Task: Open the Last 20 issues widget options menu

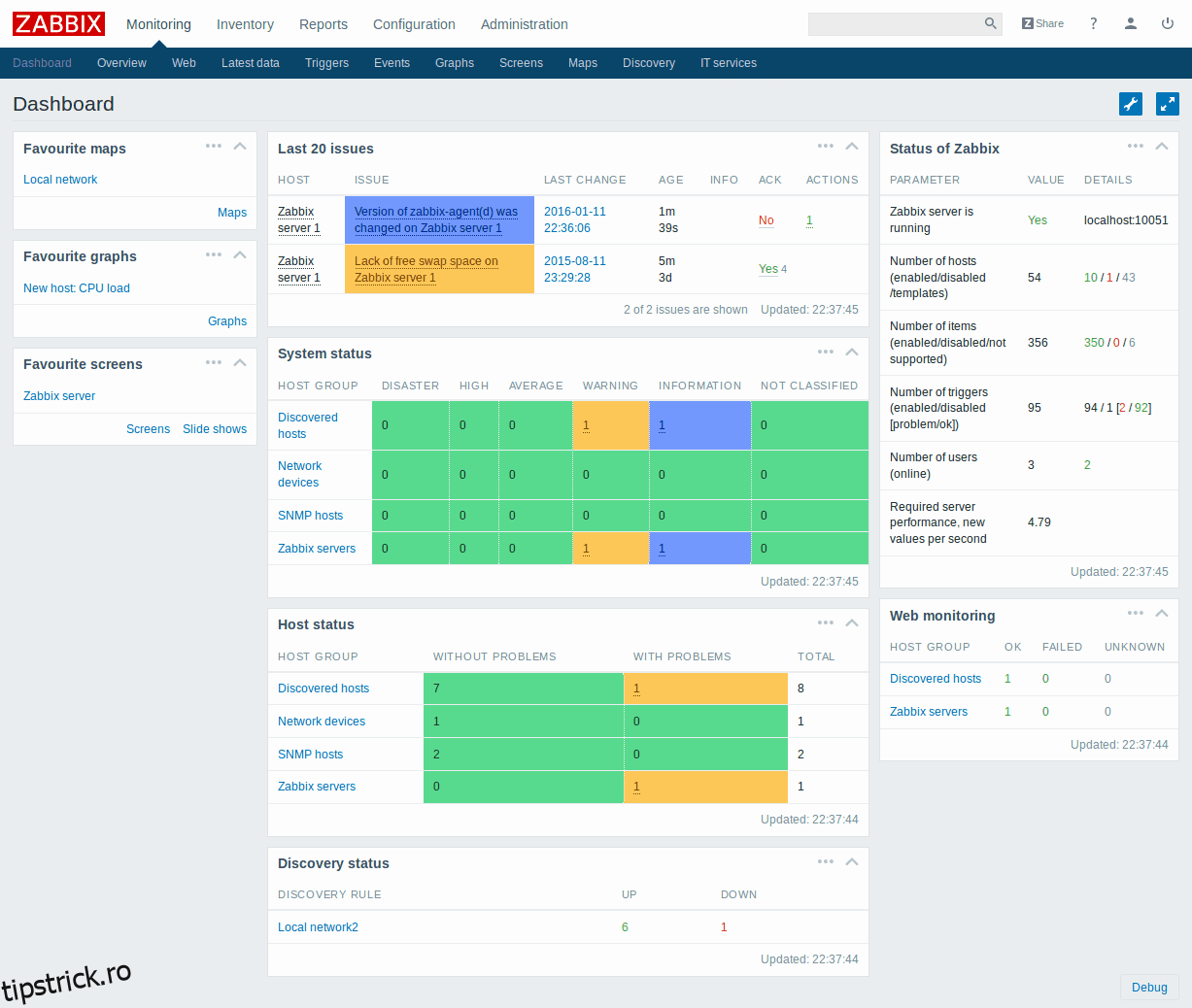Action: 826,147
